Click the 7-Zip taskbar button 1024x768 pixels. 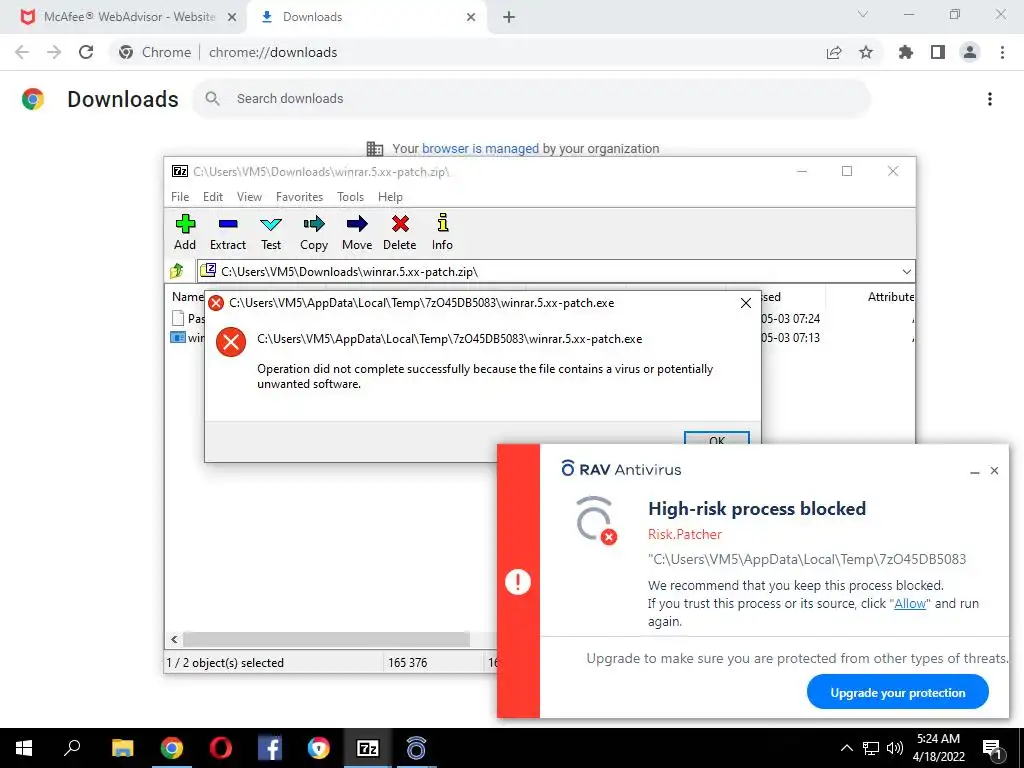click(x=368, y=748)
